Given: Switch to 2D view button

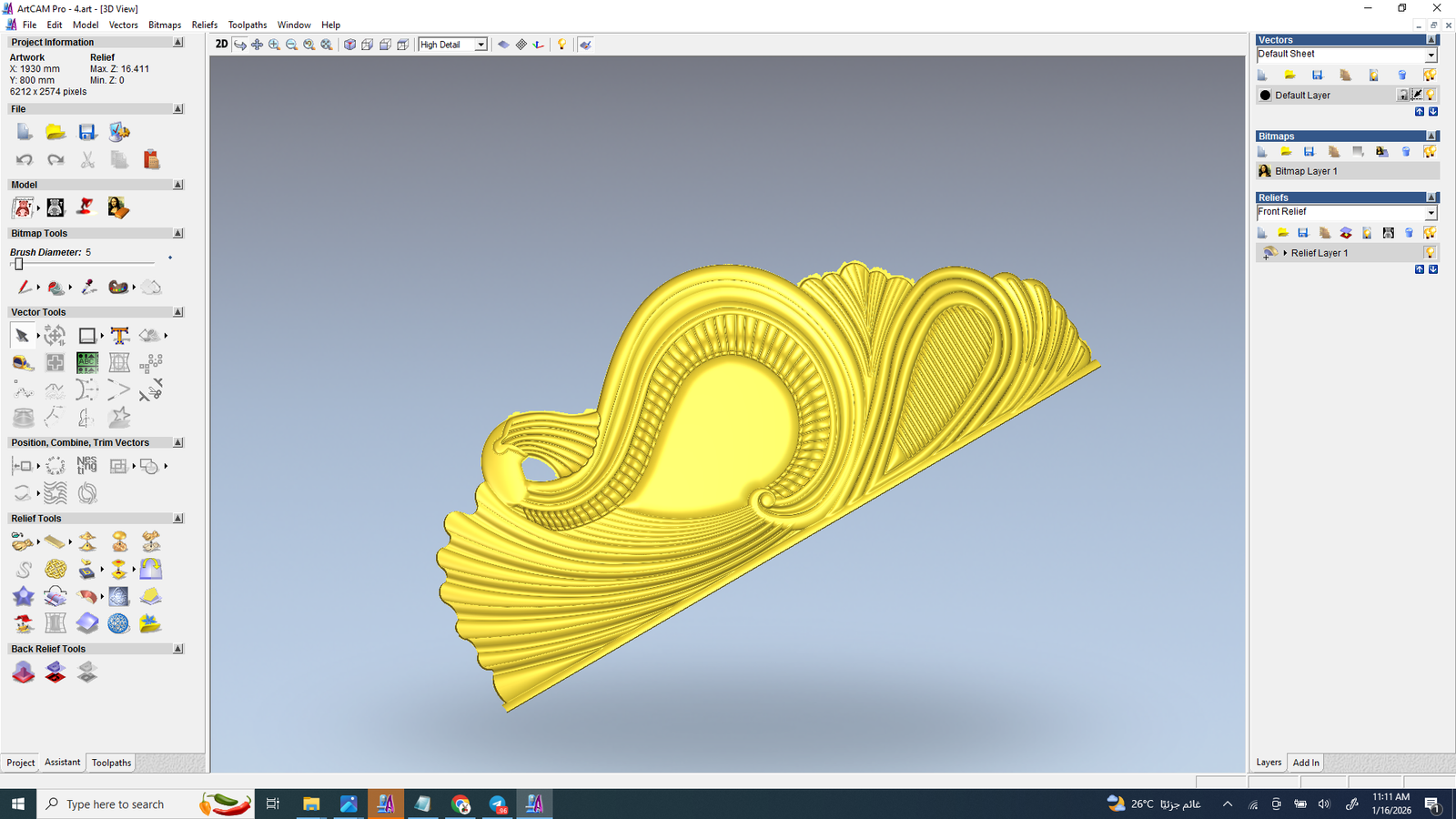Looking at the screenshot, I should pyautogui.click(x=221, y=45).
